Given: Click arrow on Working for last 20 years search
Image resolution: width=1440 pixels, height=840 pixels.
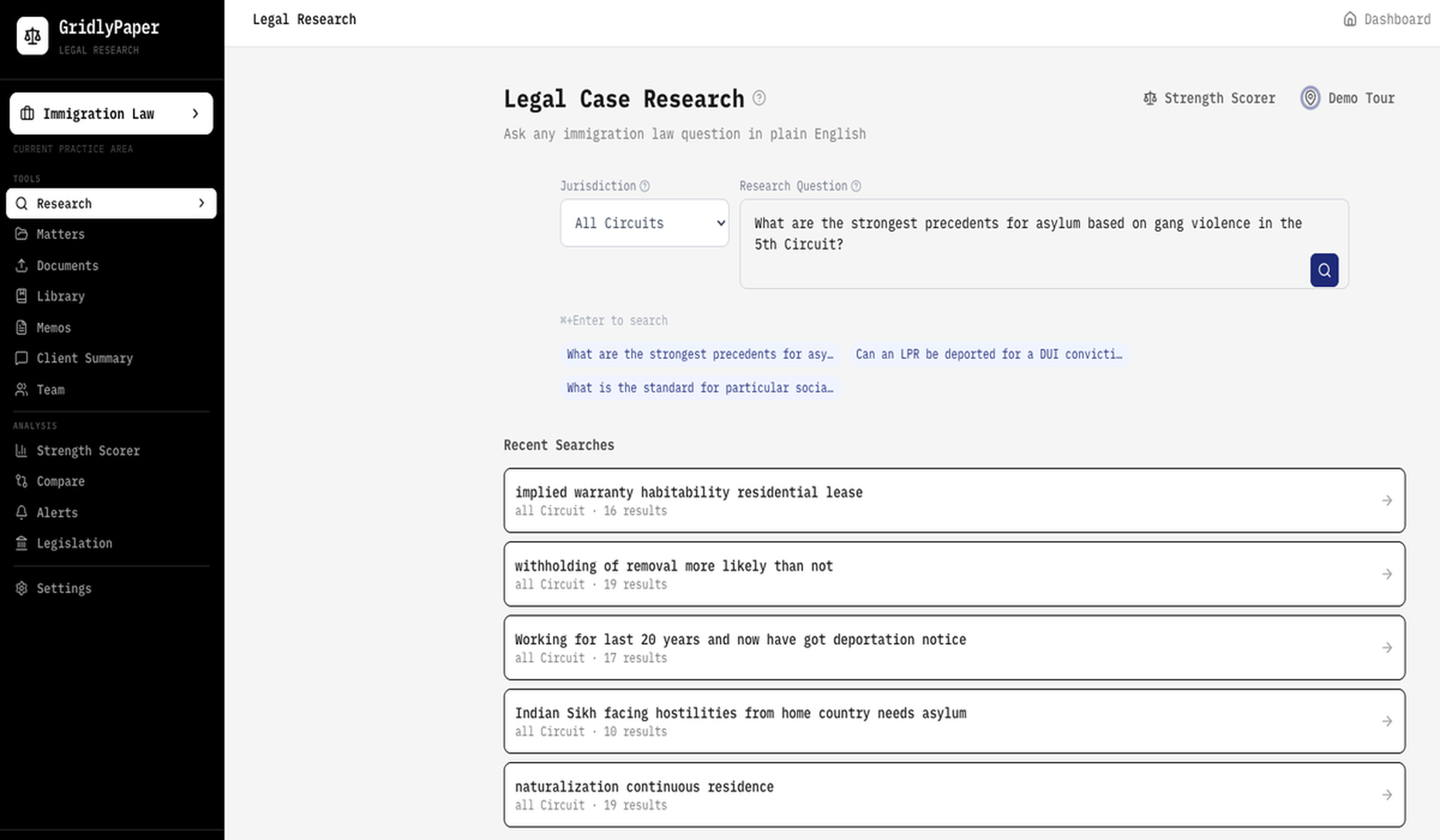Looking at the screenshot, I should (1387, 647).
